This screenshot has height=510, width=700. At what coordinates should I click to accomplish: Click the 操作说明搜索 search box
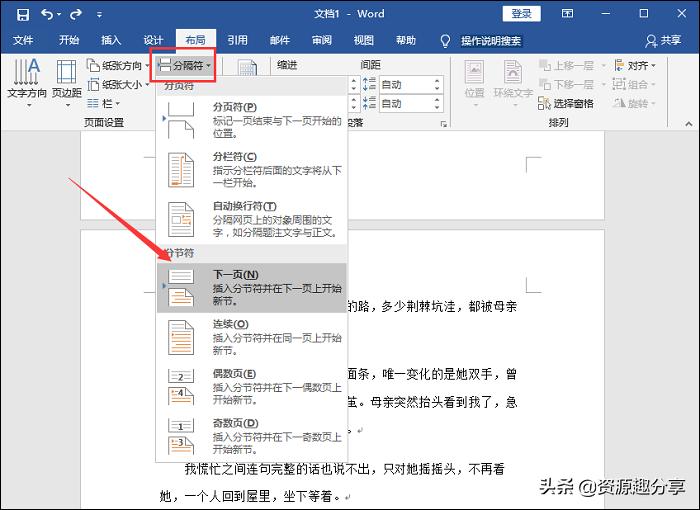click(x=491, y=41)
